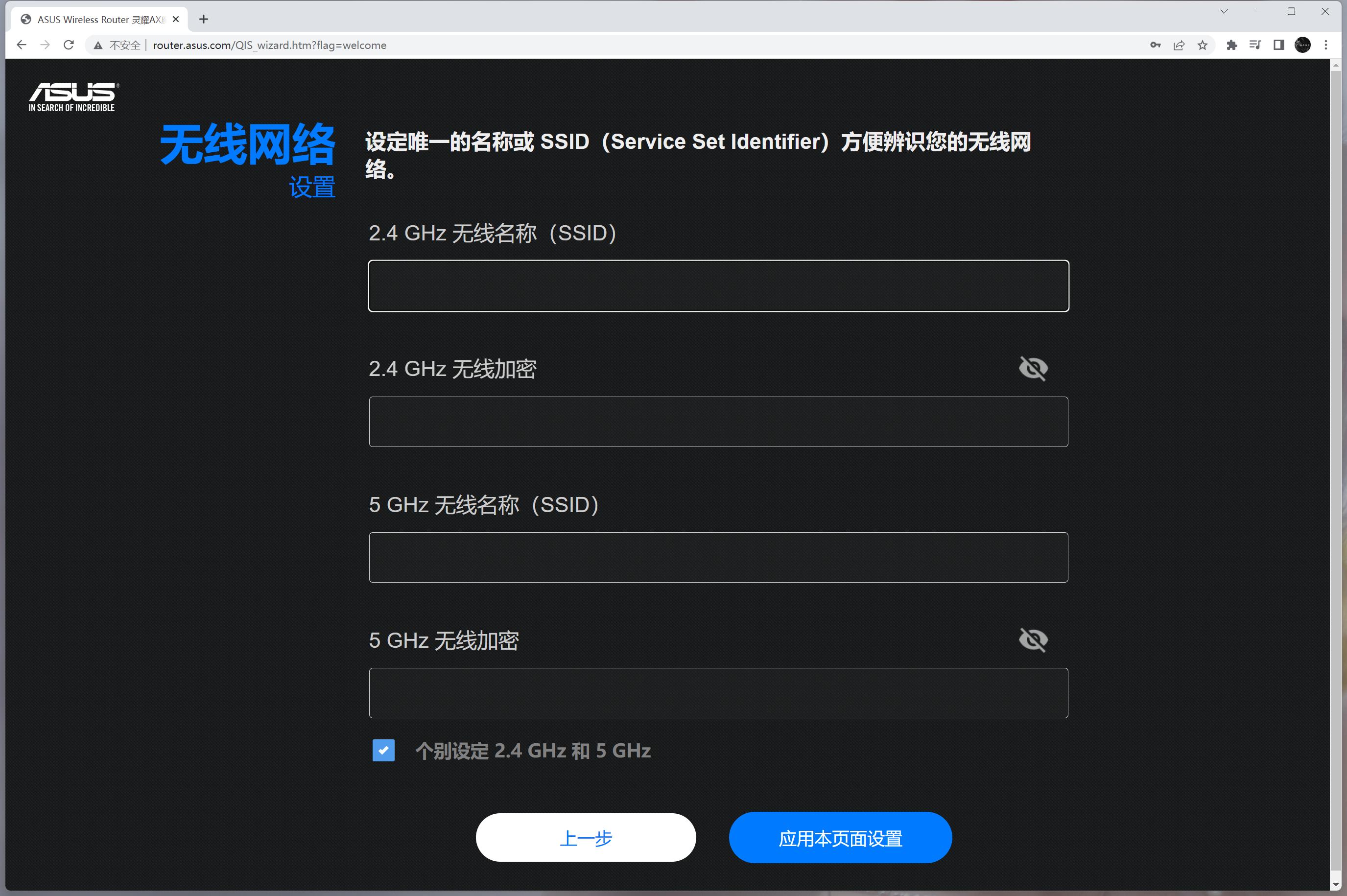Open the browser side panel icon

[x=1278, y=45]
